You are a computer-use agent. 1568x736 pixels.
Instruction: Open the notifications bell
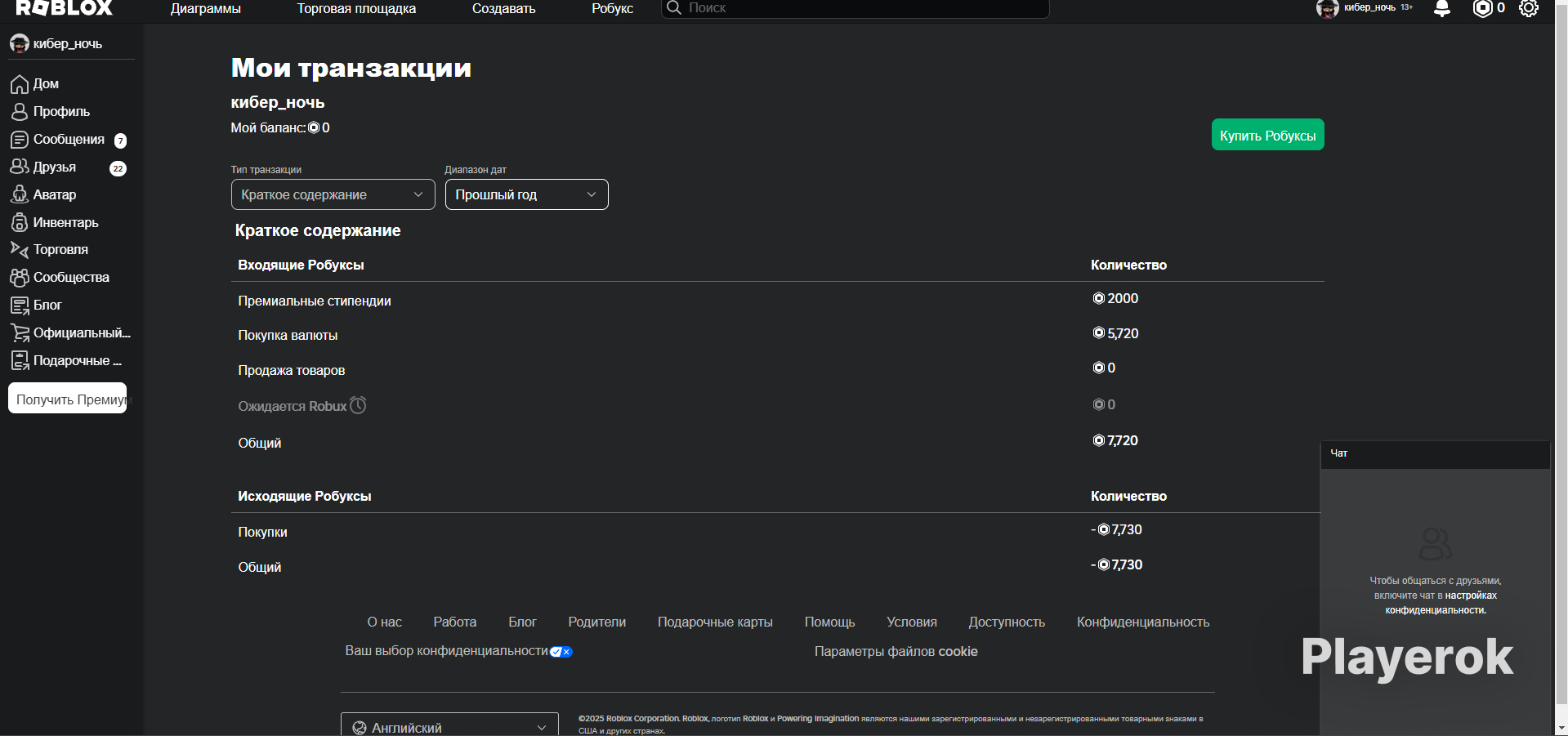tap(1442, 8)
